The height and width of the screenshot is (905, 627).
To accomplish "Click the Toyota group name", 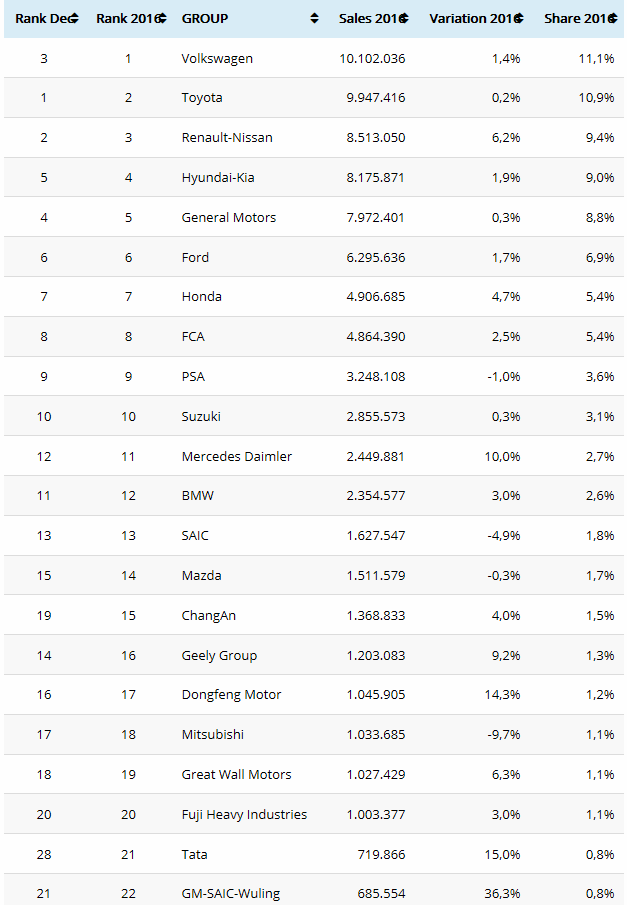I will coord(202,98).
